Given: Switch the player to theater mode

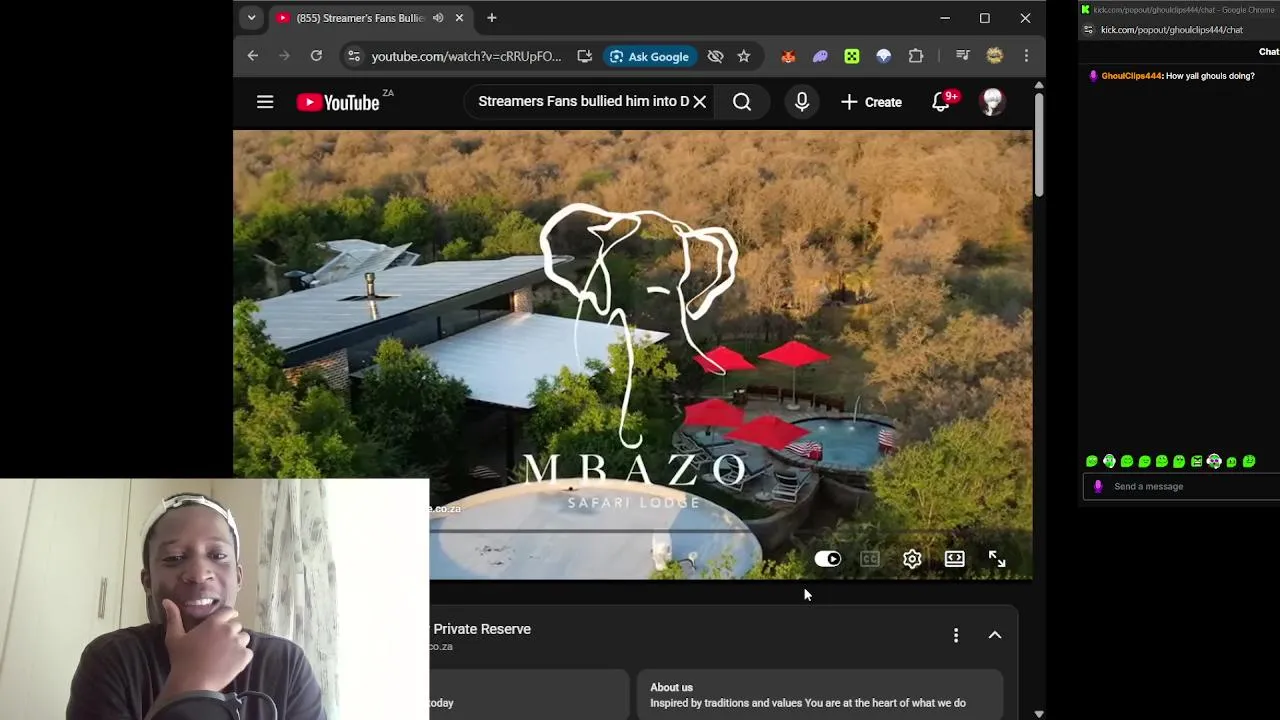Looking at the screenshot, I should (x=954, y=559).
